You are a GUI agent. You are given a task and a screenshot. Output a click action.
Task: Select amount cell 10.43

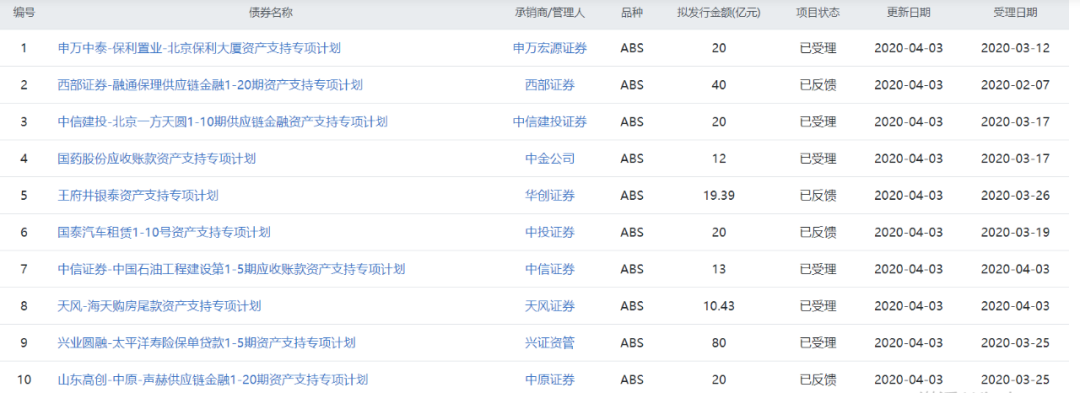[x=719, y=306]
